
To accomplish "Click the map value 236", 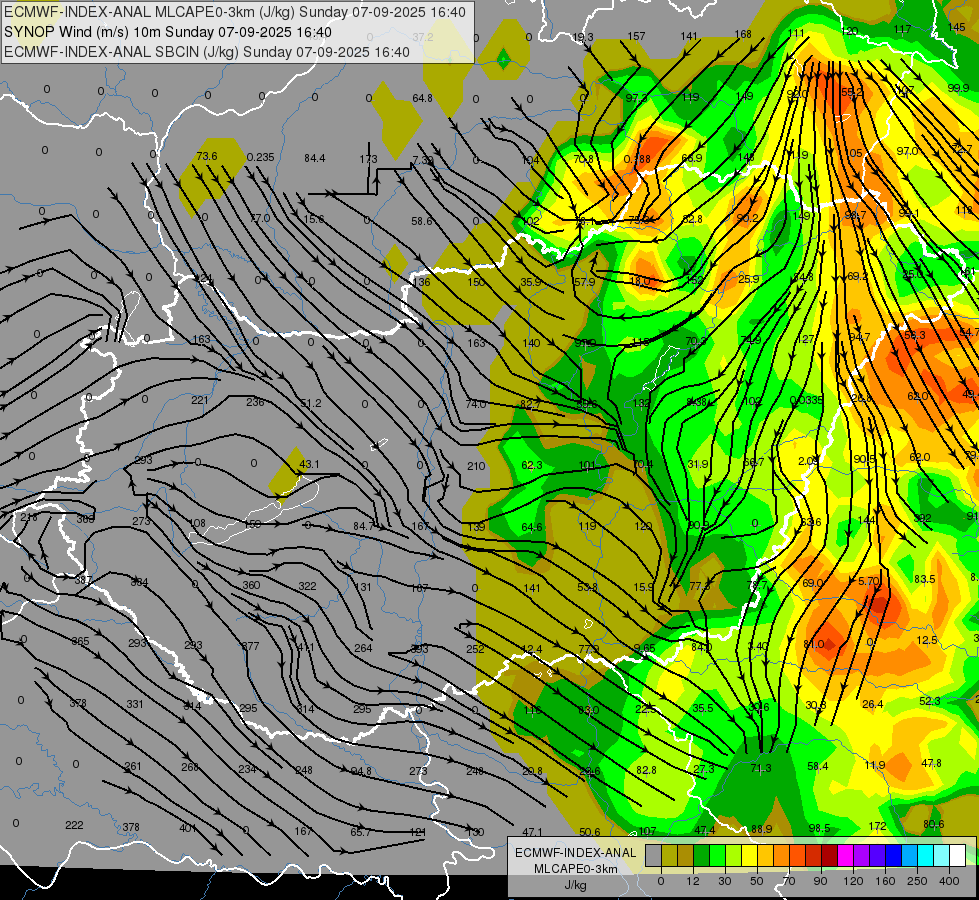I will [255, 402].
